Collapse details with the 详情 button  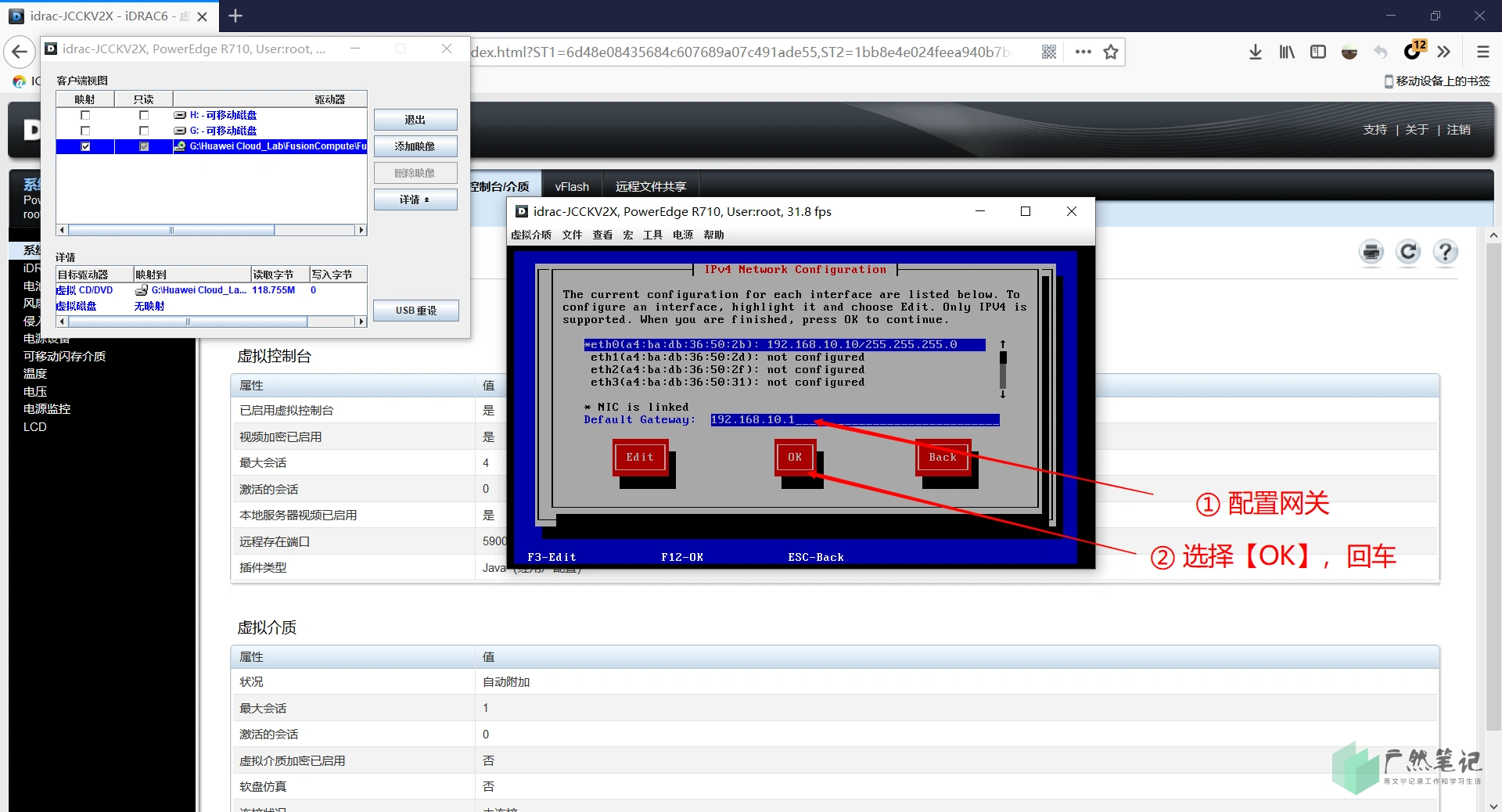click(x=415, y=199)
